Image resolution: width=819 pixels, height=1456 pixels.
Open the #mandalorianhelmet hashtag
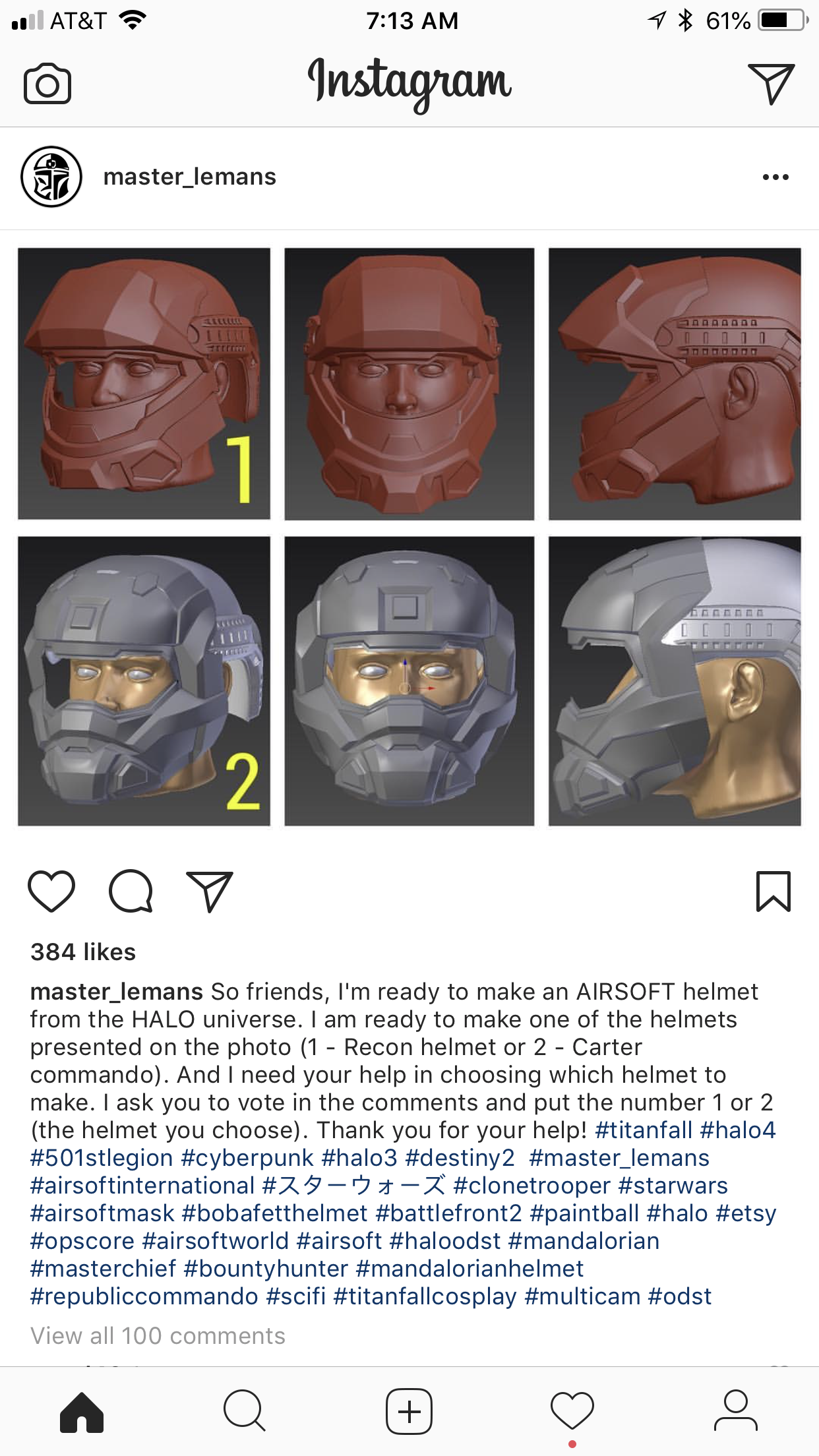pos(470,1268)
